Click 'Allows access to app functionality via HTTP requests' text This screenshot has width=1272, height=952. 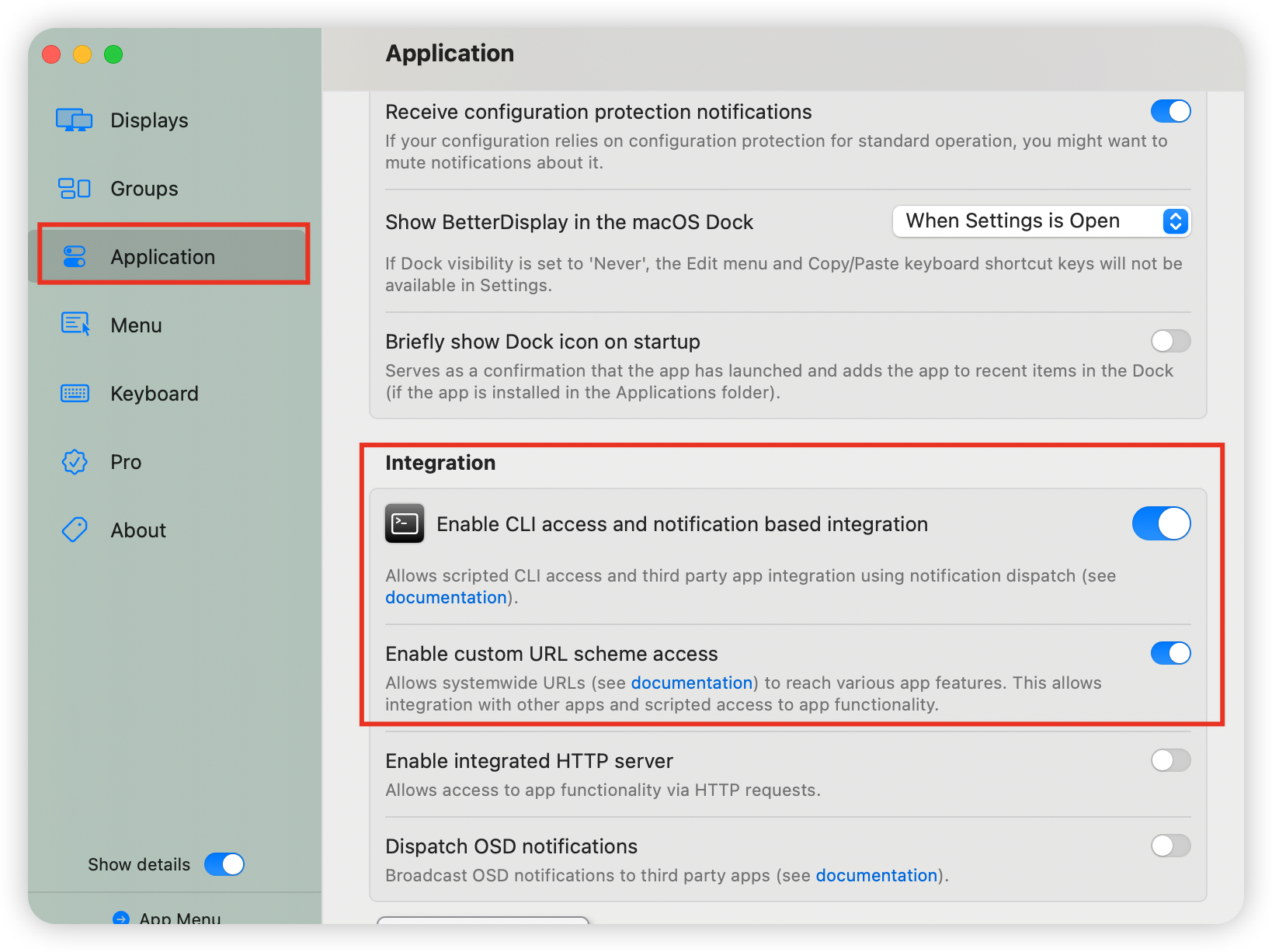coord(603,790)
